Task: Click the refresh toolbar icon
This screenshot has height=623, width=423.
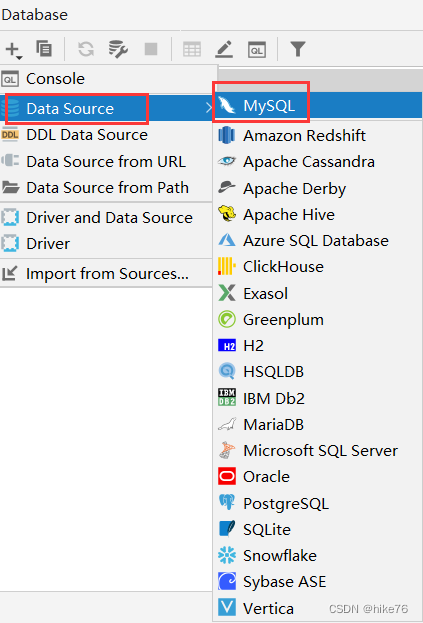Action: [86, 50]
